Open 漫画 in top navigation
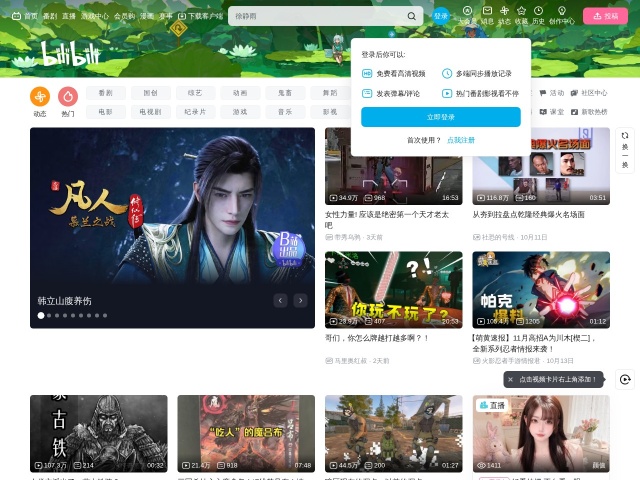 (147, 16)
